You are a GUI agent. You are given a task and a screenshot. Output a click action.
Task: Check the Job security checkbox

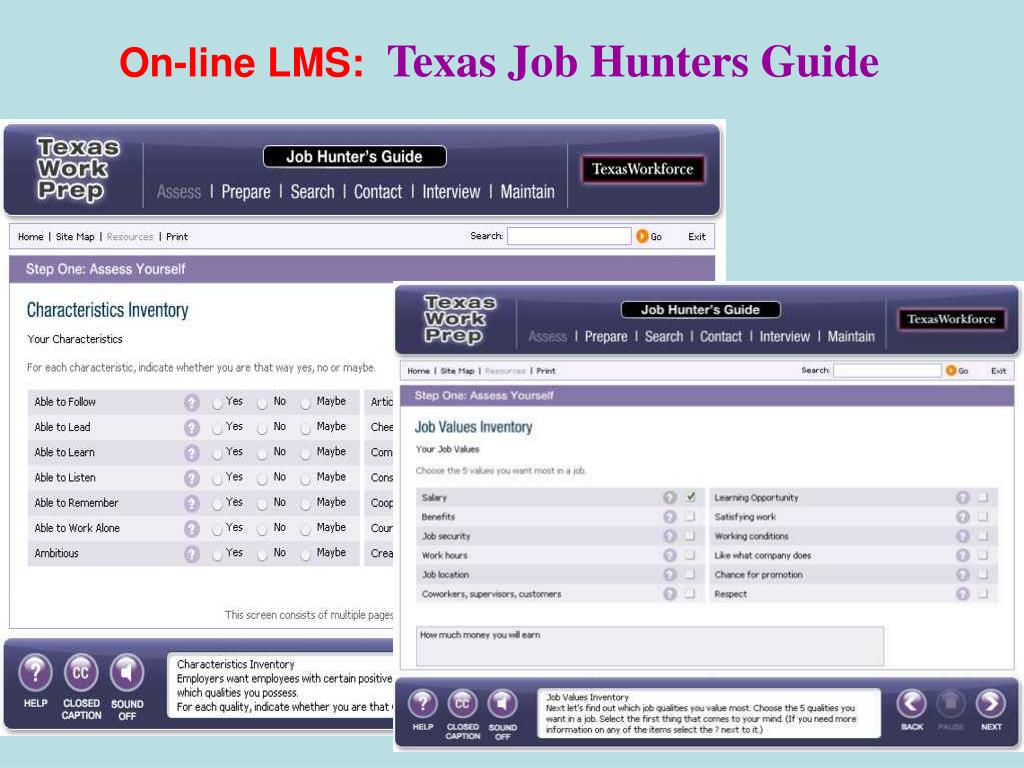pos(690,536)
